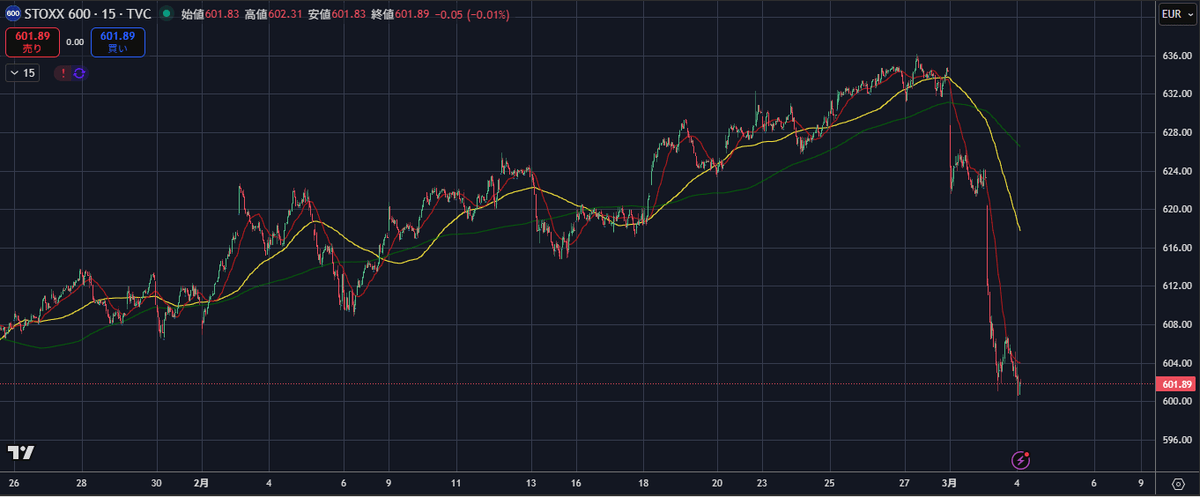Screen dimensions: 1200x498
Task: Click the 3月 date on time axis
Action: click(950, 482)
